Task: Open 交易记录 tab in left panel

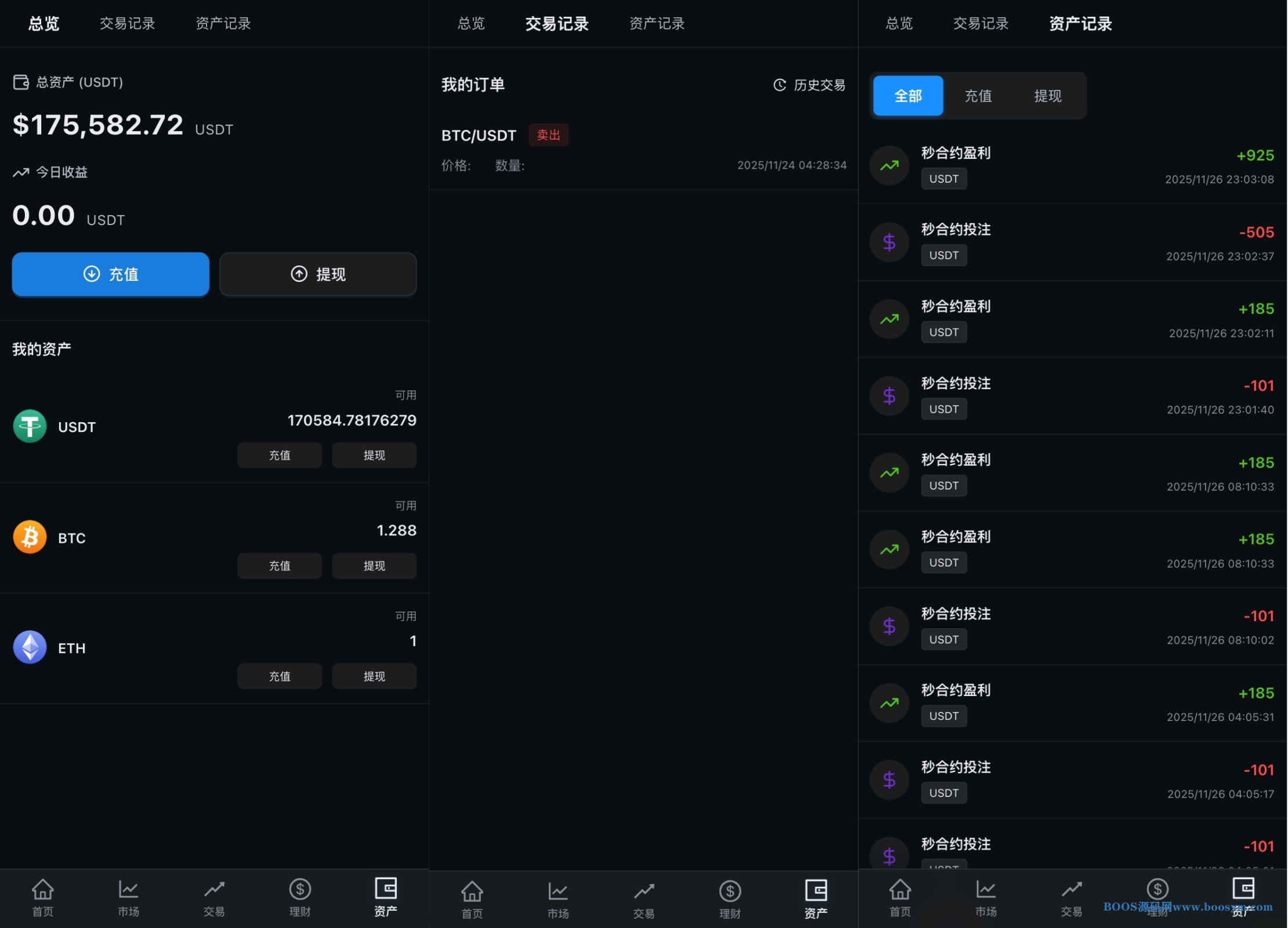Action: [127, 24]
